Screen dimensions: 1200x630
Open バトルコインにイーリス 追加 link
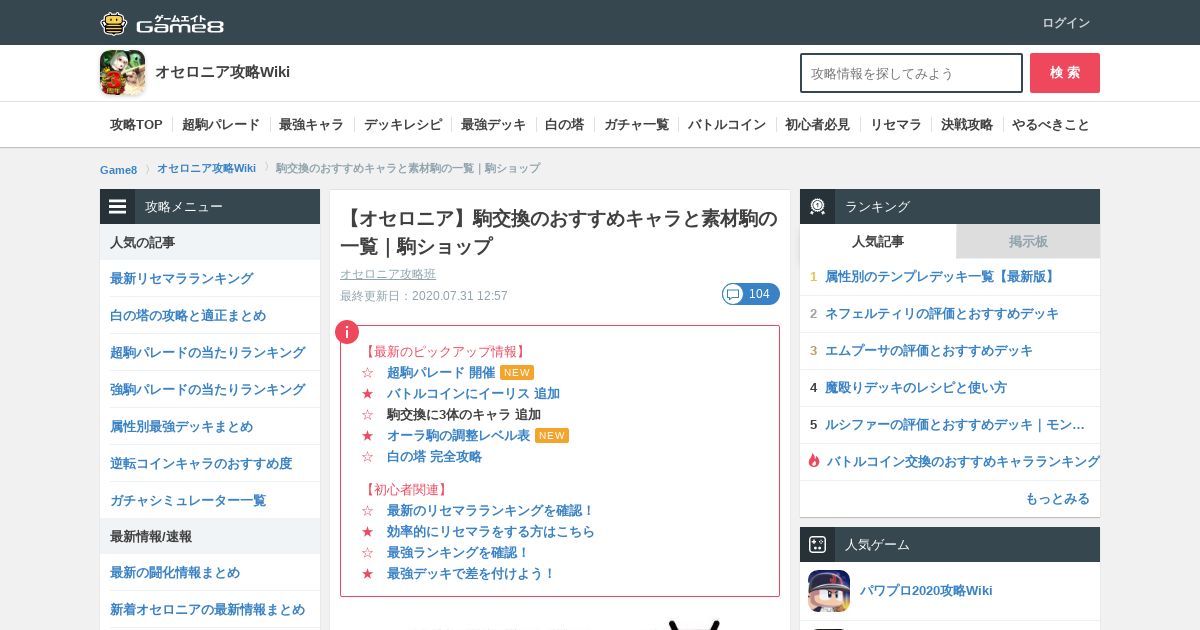pyautogui.click(x=473, y=393)
